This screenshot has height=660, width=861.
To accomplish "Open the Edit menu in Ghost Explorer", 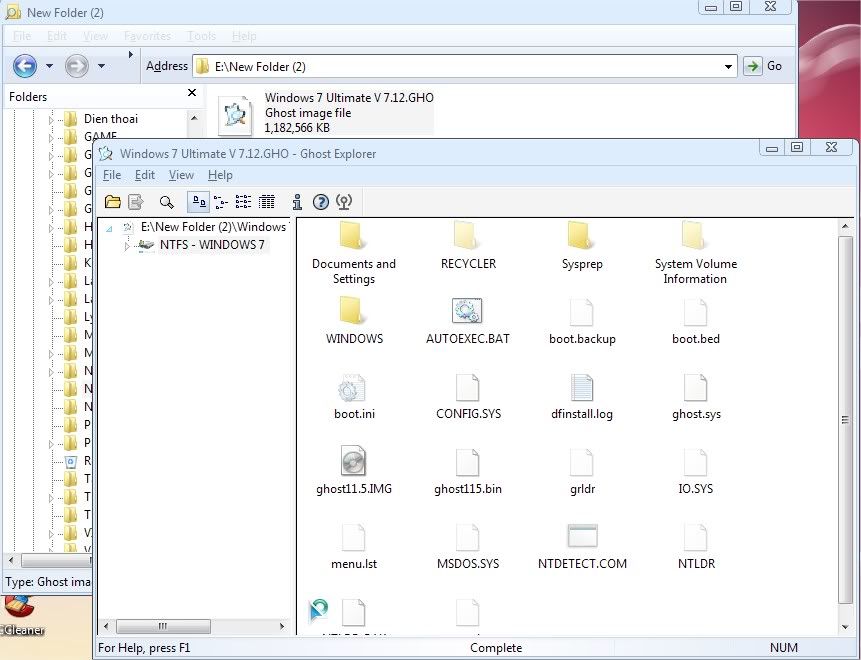I will click(144, 175).
